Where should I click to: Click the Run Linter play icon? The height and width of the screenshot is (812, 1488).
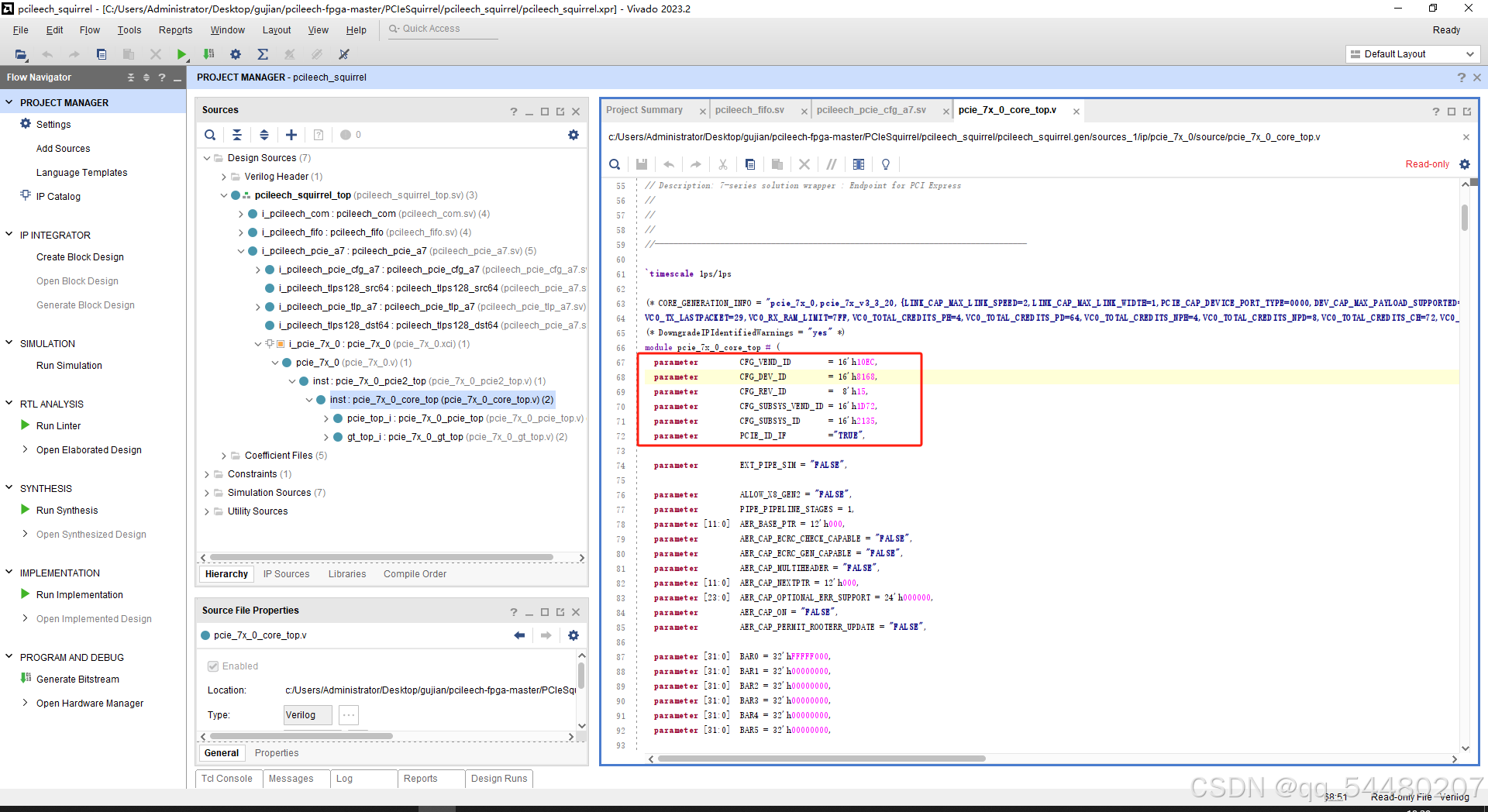click(x=26, y=425)
